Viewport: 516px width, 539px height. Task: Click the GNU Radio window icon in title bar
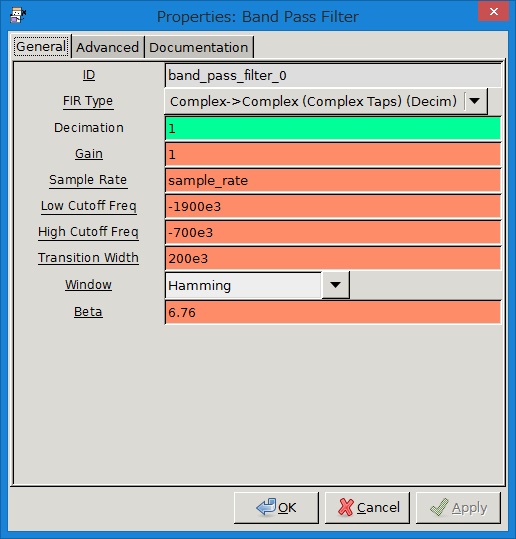click(18, 15)
